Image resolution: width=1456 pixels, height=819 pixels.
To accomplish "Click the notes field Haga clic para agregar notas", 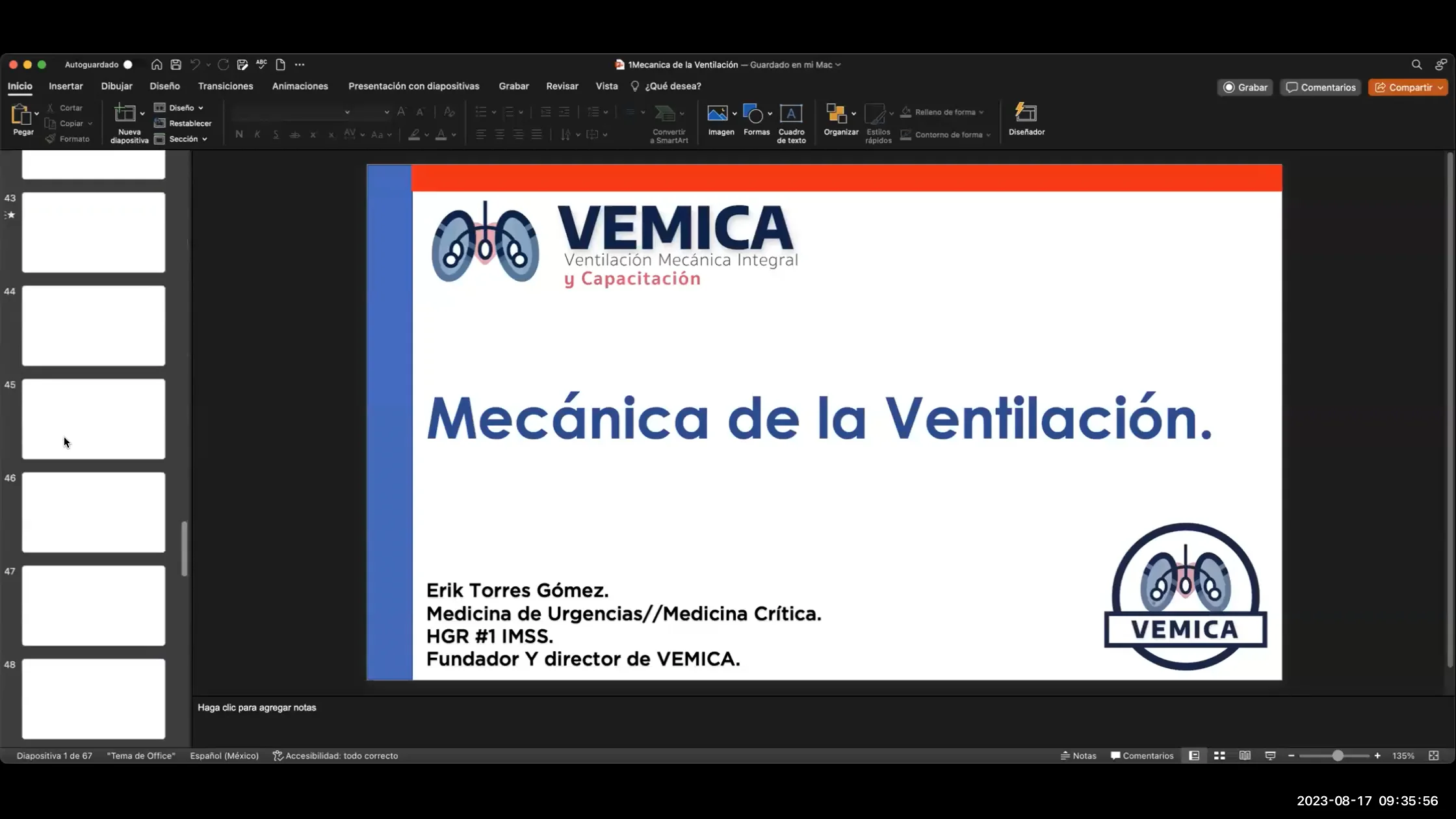I will [x=257, y=707].
